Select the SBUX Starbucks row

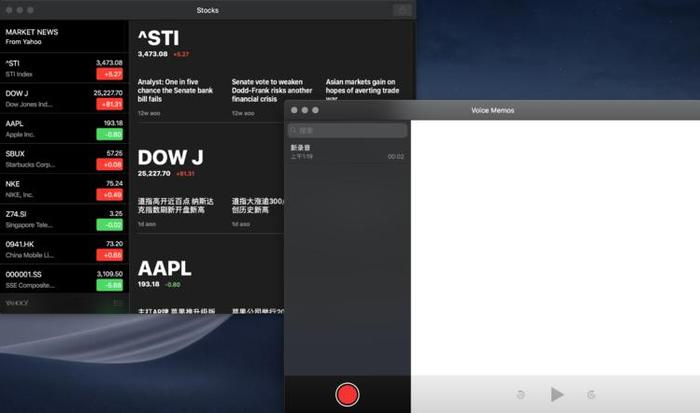[64, 159]
